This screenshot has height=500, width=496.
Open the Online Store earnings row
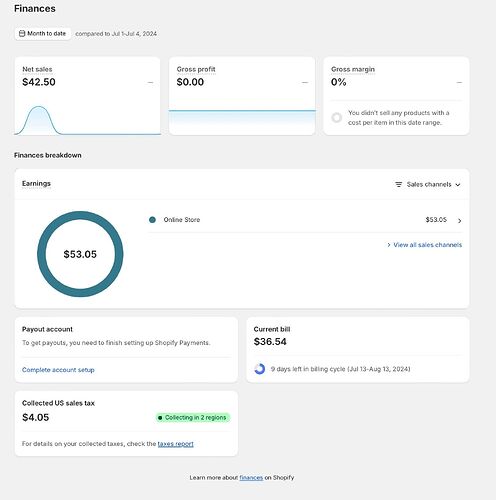coord(305,220)
